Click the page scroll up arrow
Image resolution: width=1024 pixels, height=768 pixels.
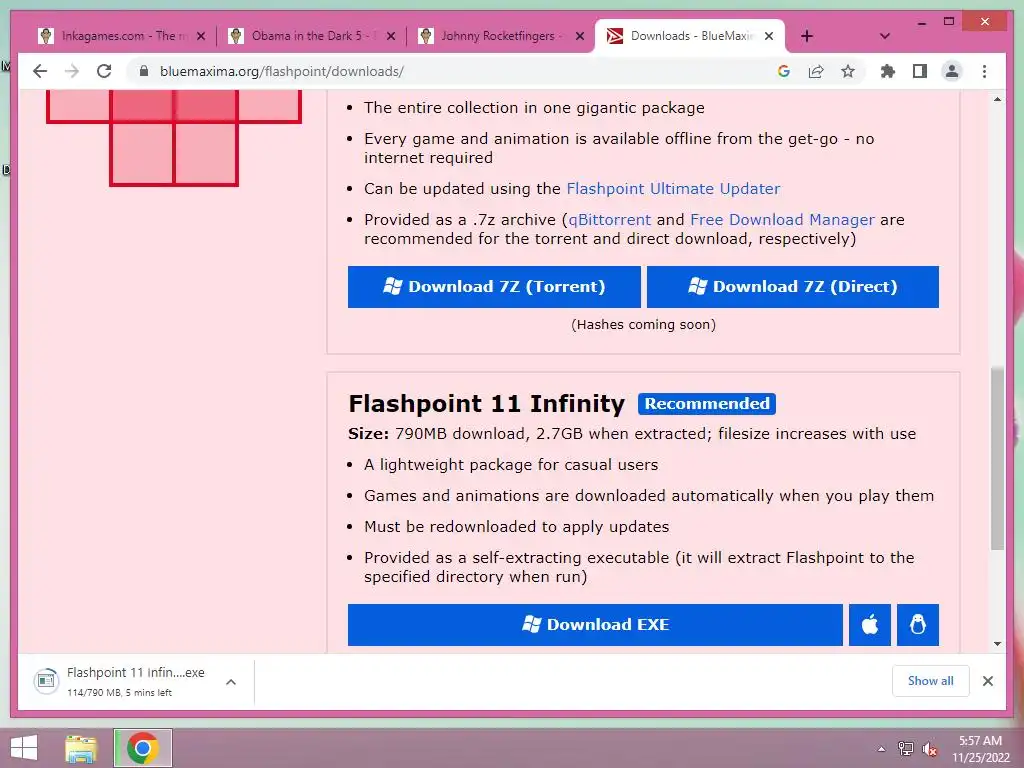click(997, 99)
